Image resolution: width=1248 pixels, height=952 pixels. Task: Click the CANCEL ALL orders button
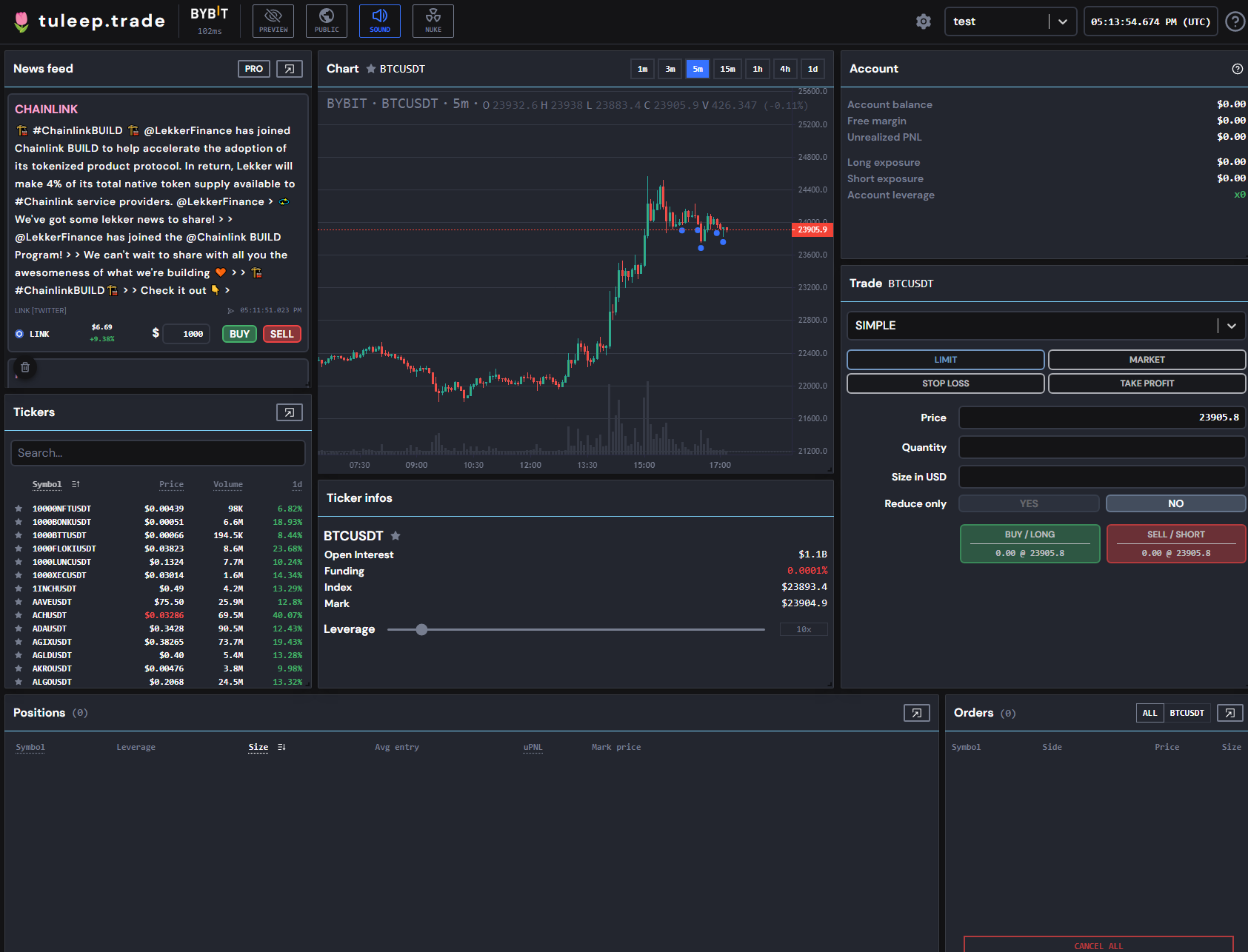click(1098, 945)
